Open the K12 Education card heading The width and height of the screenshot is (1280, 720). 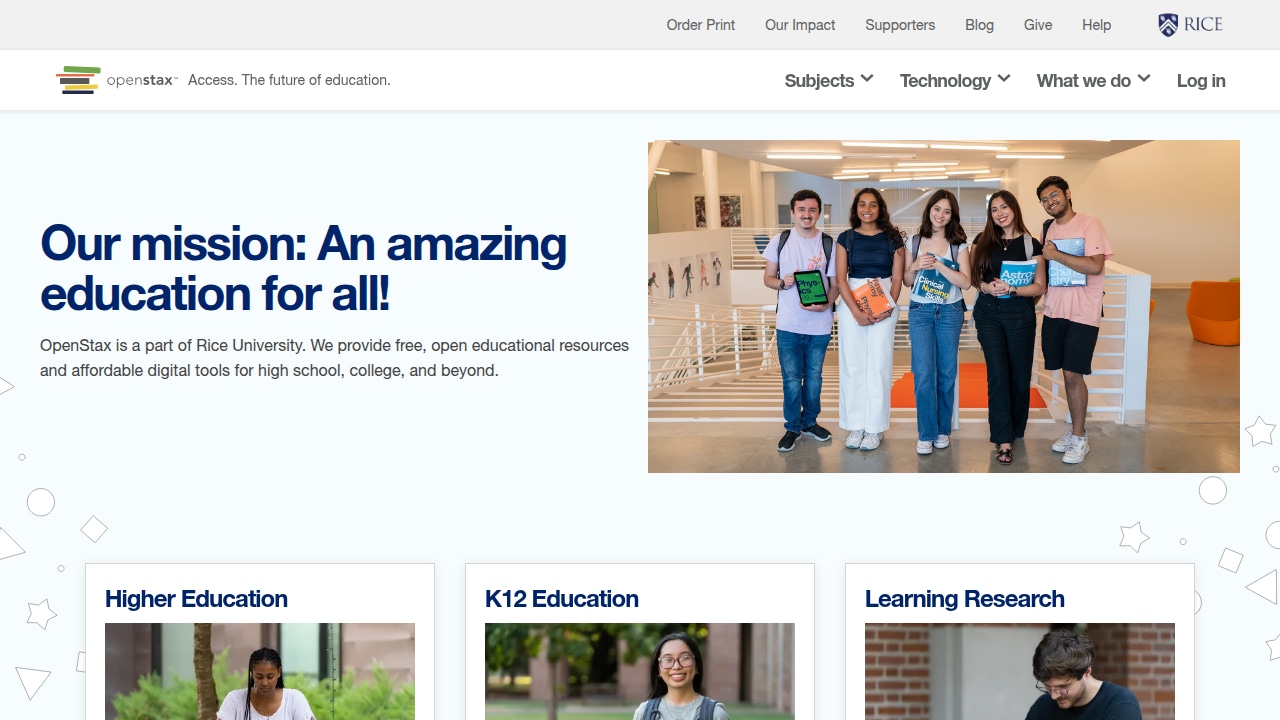click(x=562, y=598)
